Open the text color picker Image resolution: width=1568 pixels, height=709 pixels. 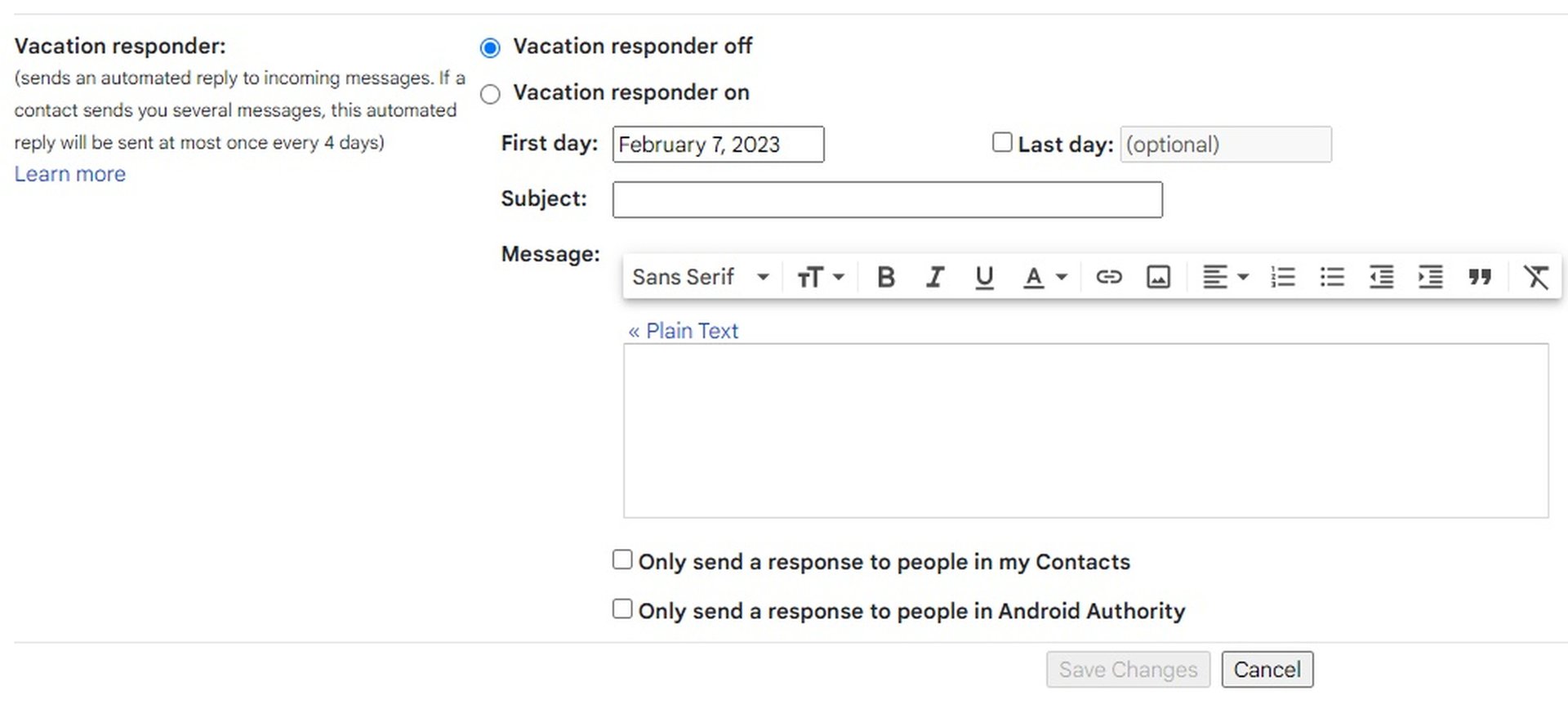click(1045, 278)
